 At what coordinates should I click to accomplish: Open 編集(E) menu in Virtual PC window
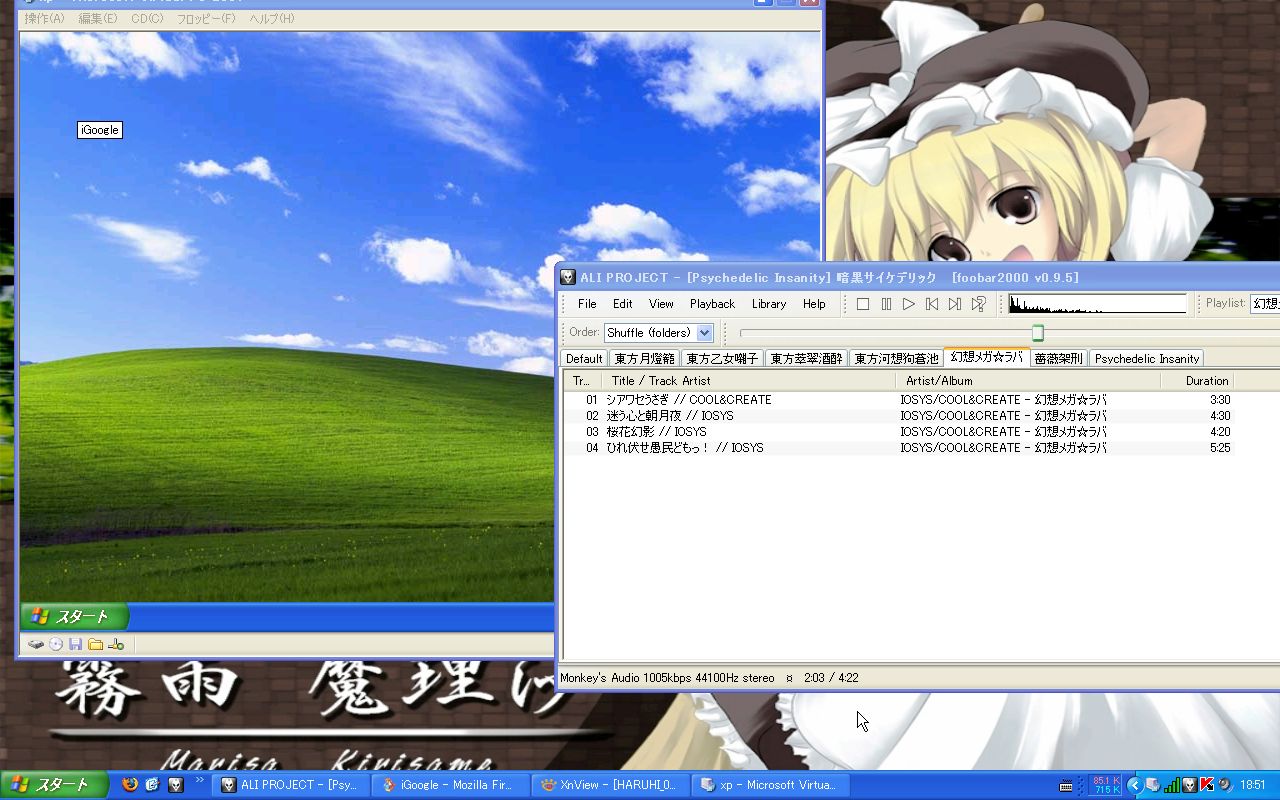(98, 19)
